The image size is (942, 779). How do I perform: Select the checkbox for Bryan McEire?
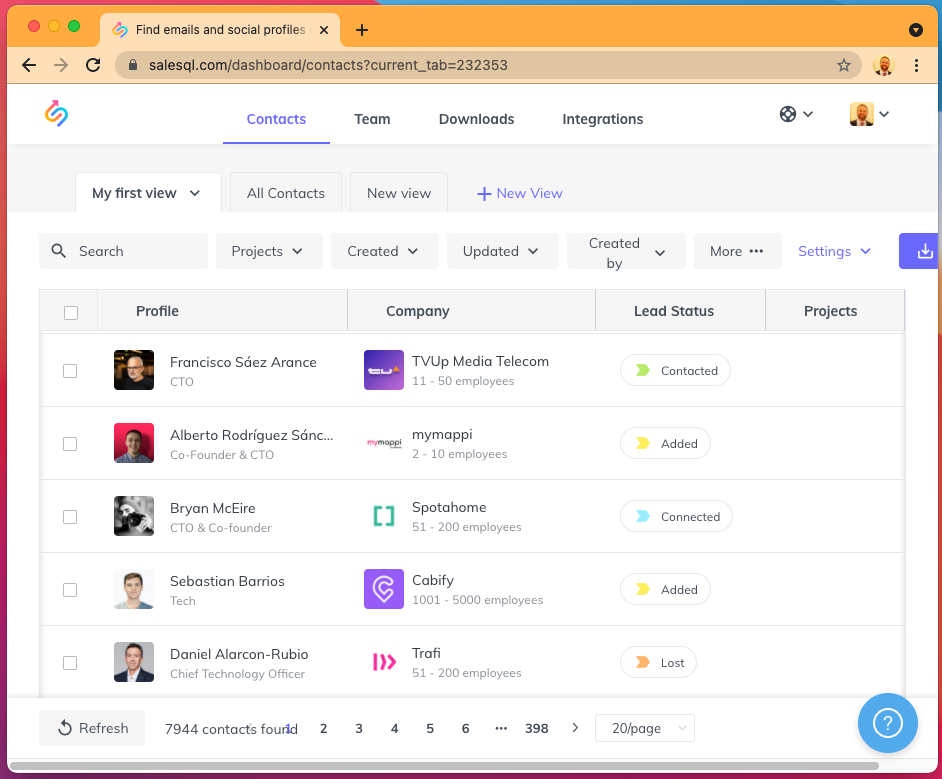pos(70,516)
